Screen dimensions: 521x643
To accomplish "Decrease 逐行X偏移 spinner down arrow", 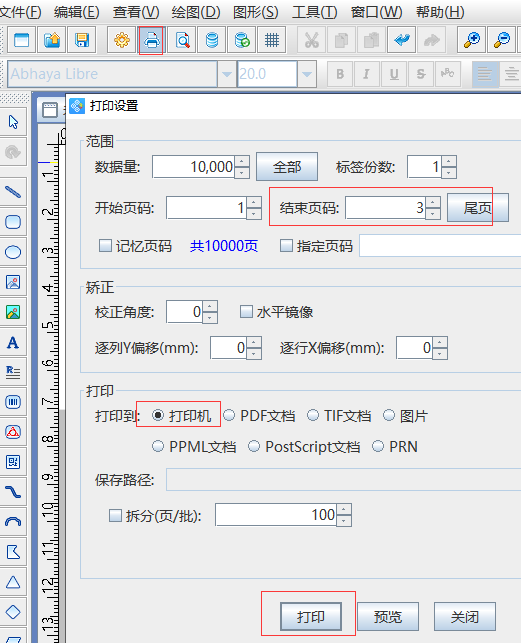I will pos(440,353).
